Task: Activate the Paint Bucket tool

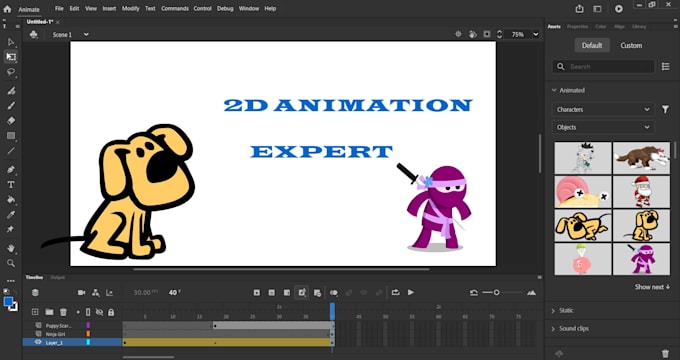Action: tap(11, 200)
